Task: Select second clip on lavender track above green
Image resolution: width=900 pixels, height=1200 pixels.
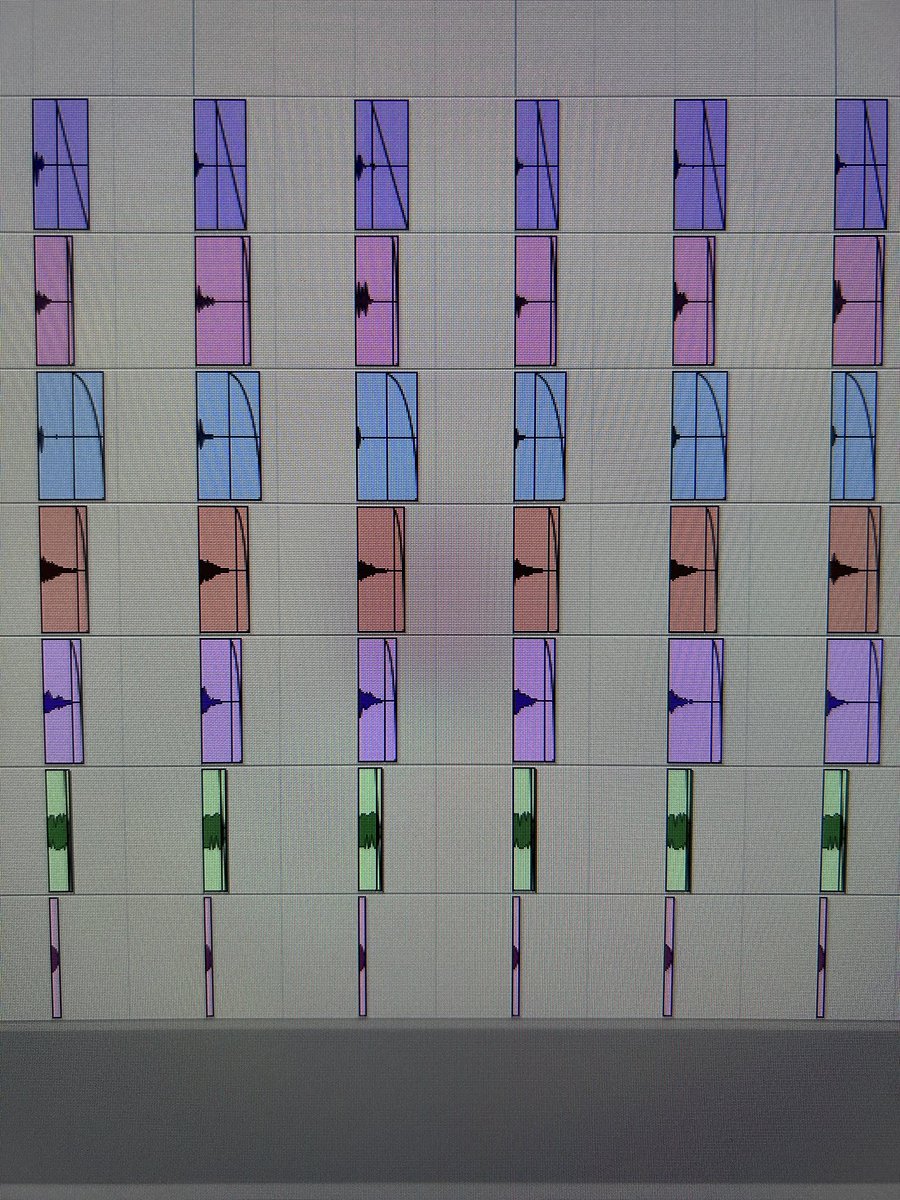Action: [222, 702]
